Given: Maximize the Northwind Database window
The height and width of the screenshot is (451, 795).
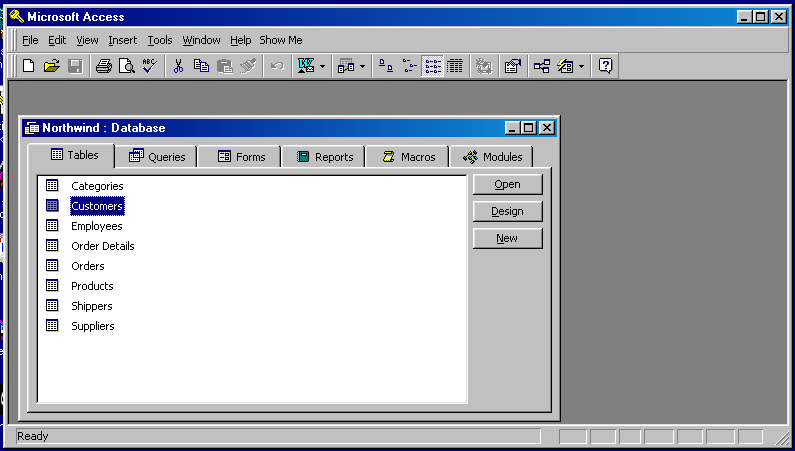Looking at the screenshot, I should click(528, 128).
